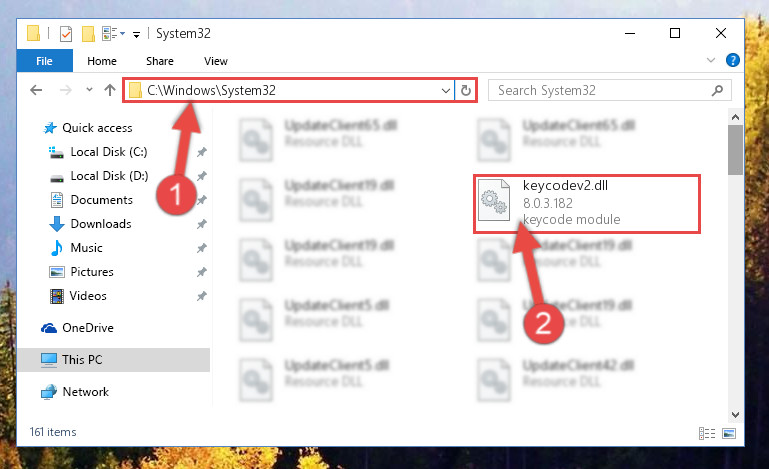Click the Properties checkmark quick access icon
This screenshot has height=469, width=769.
point(66,34)
